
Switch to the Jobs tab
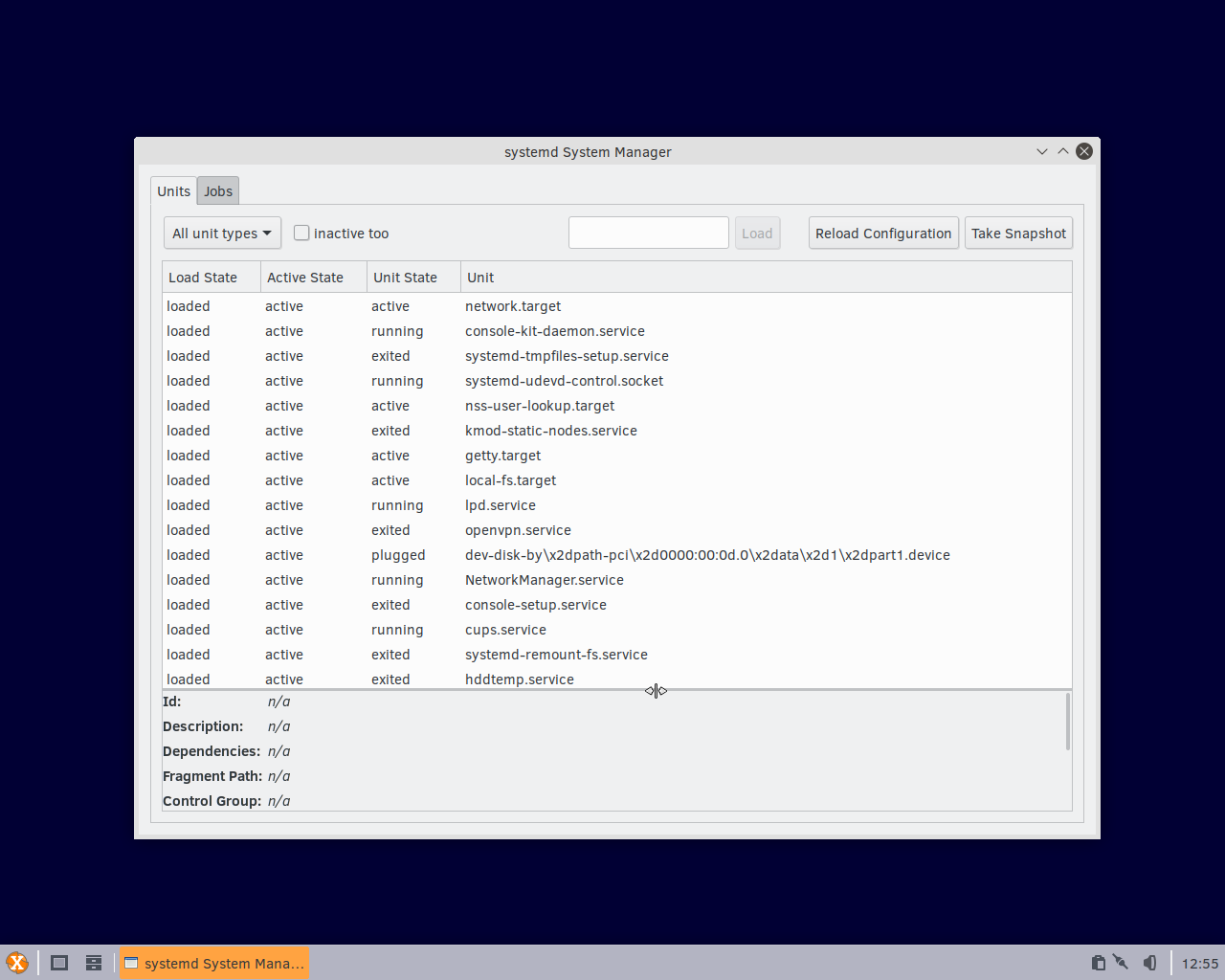pos(218,190)
